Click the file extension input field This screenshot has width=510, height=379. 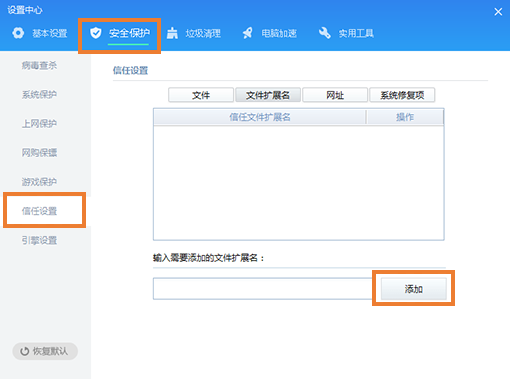coord(263,289)
